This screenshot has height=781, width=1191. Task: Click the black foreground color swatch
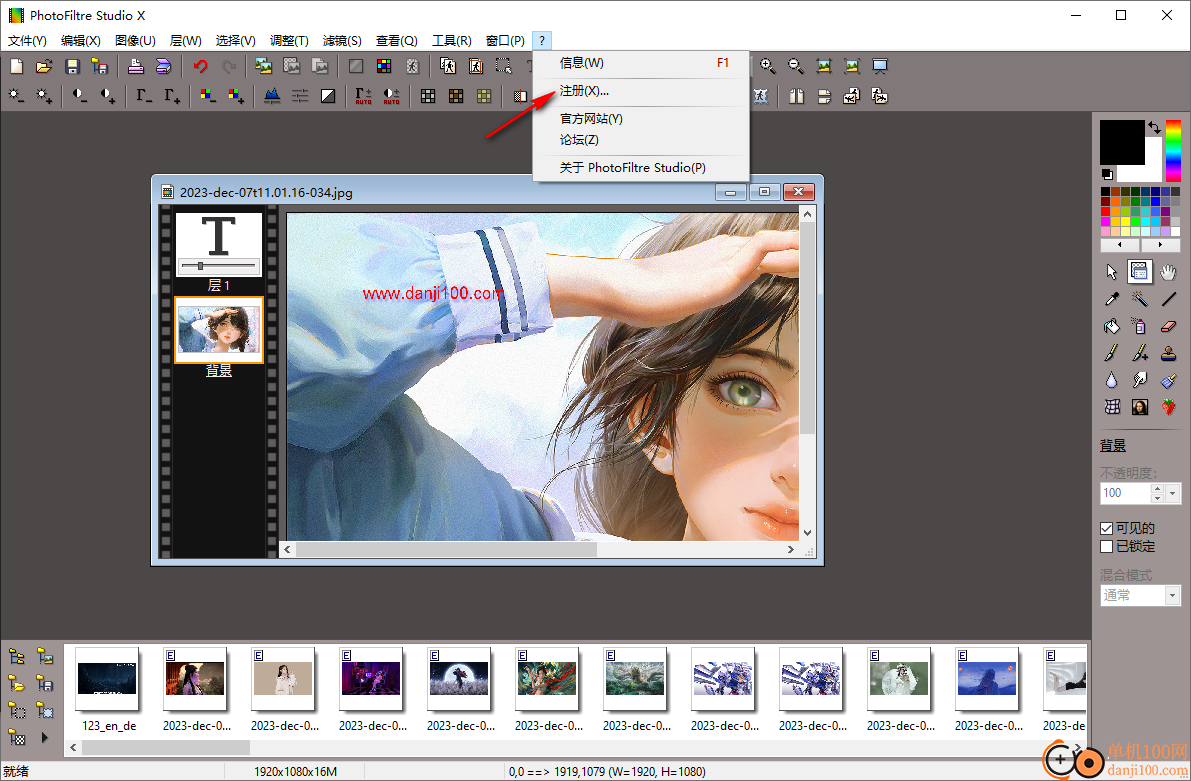click(x=1122, y=141)
